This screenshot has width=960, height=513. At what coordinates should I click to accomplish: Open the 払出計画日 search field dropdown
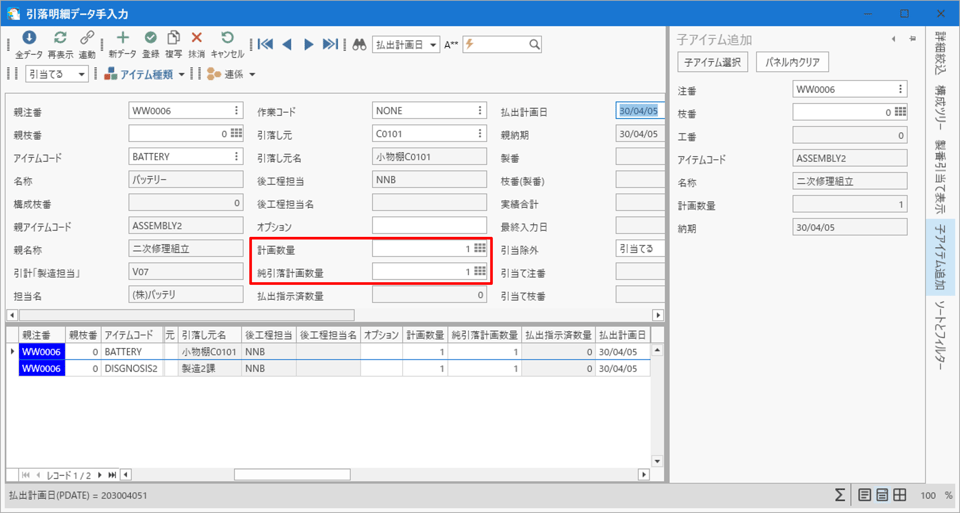(433, 45)
